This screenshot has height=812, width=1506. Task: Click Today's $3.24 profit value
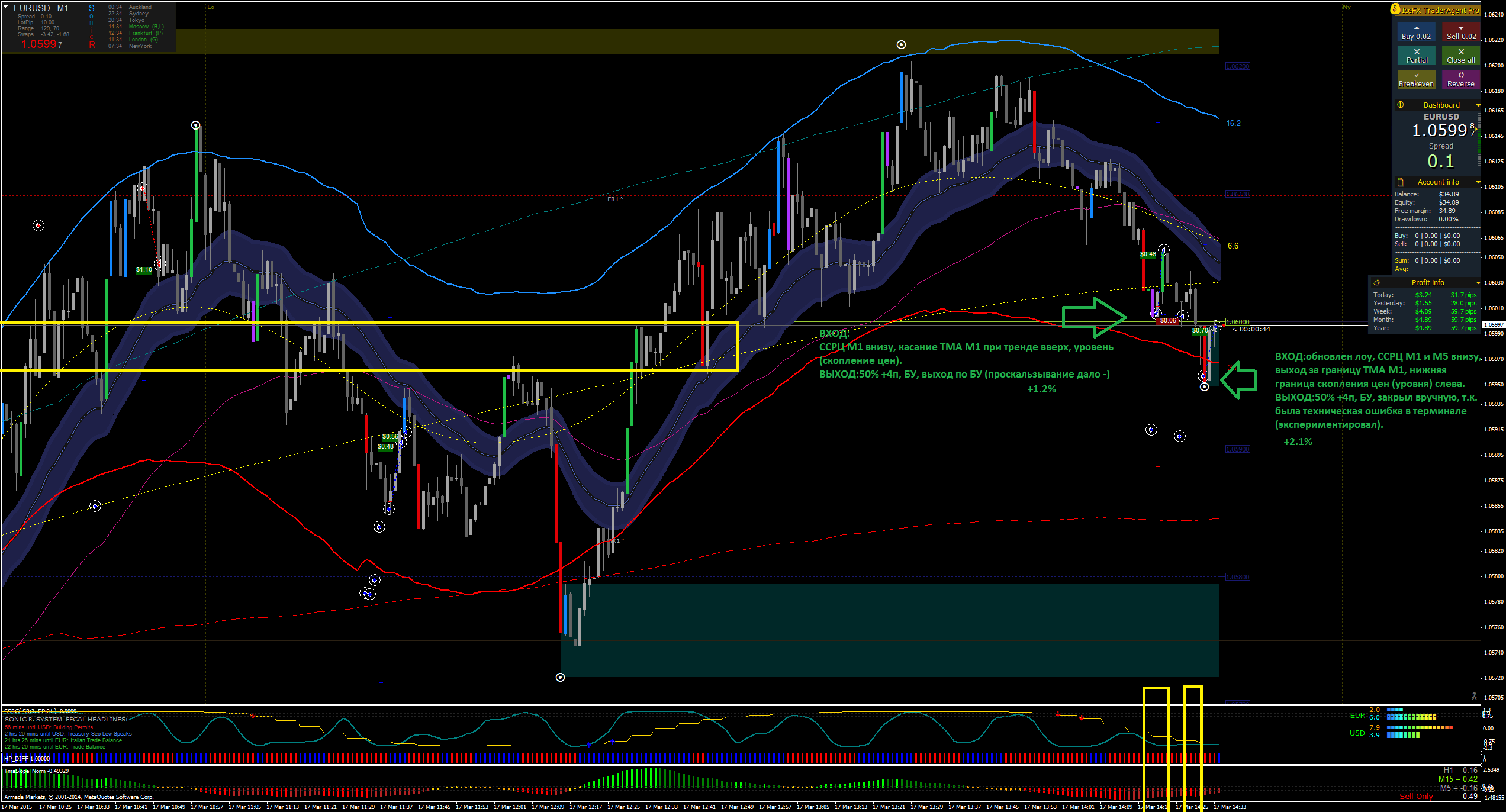(1423, 295)
